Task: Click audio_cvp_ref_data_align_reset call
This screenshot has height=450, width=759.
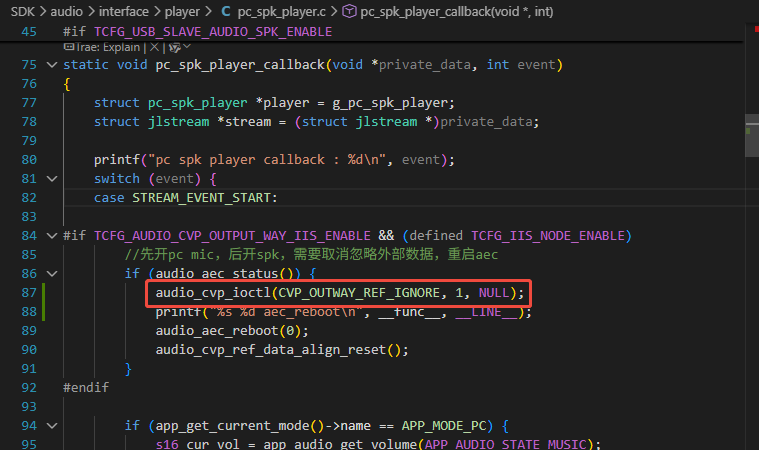Action: point(271,350)
